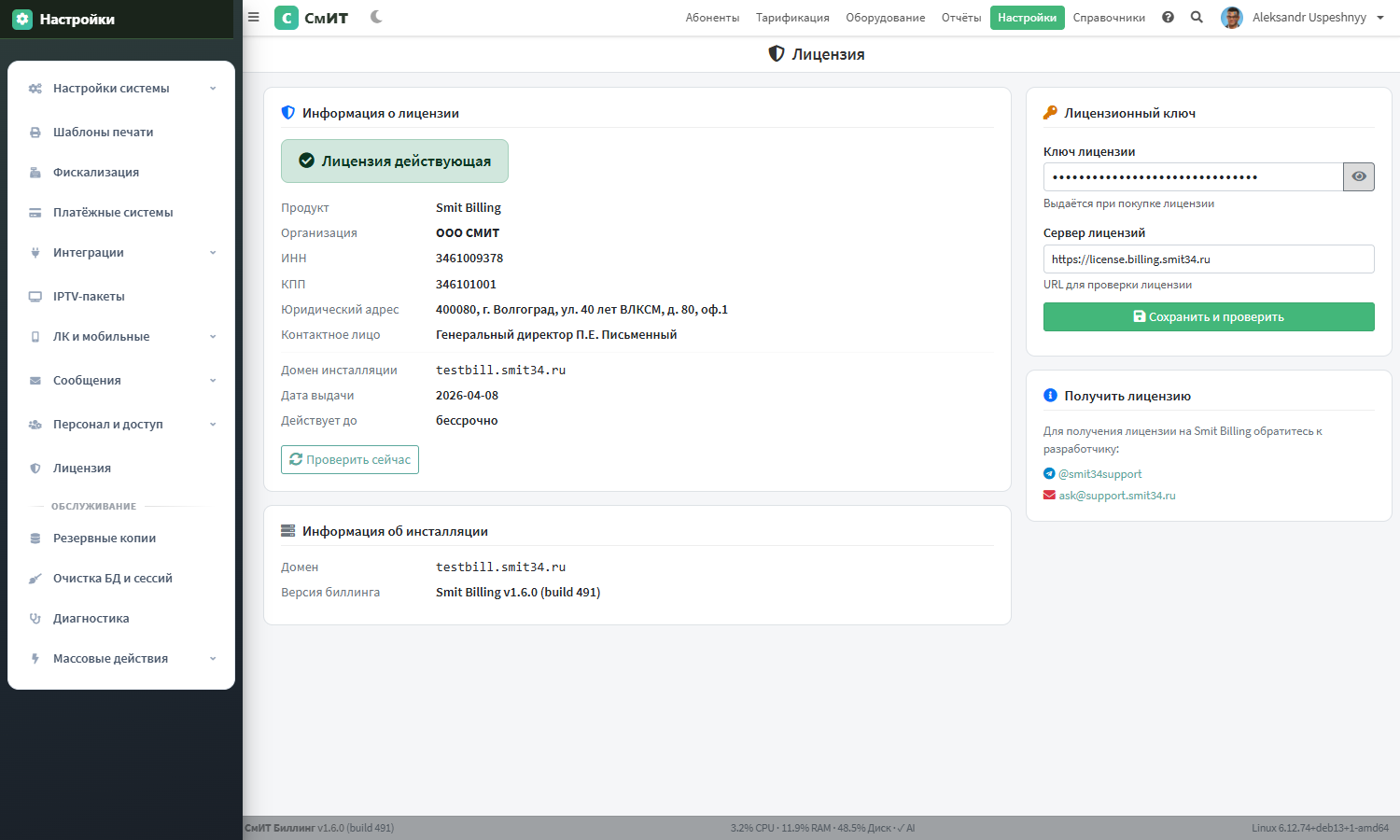
Task: Click the user avatar picture
Action: coord(1232,18)
